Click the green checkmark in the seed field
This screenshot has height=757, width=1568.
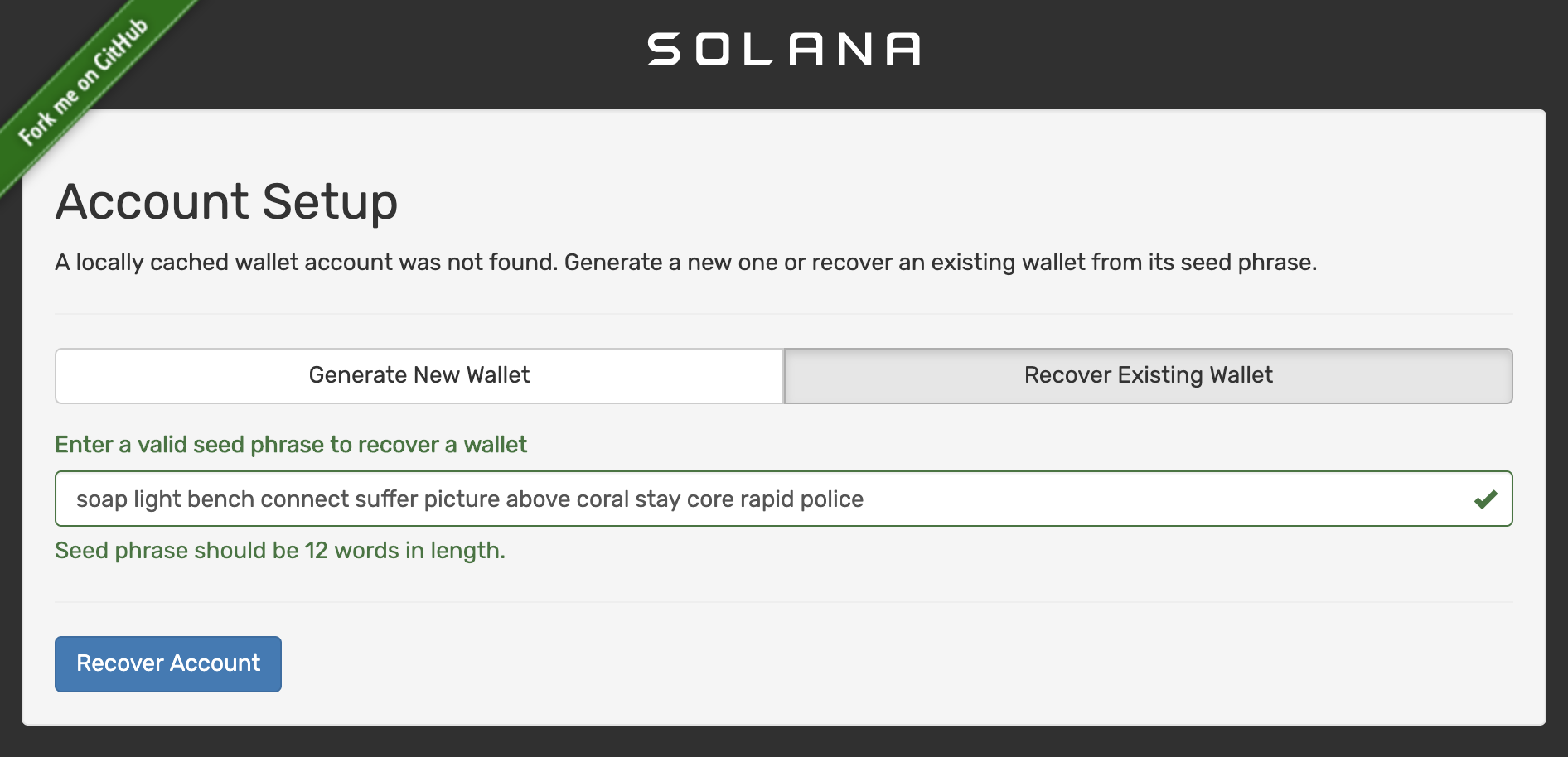coord(1484,499)
